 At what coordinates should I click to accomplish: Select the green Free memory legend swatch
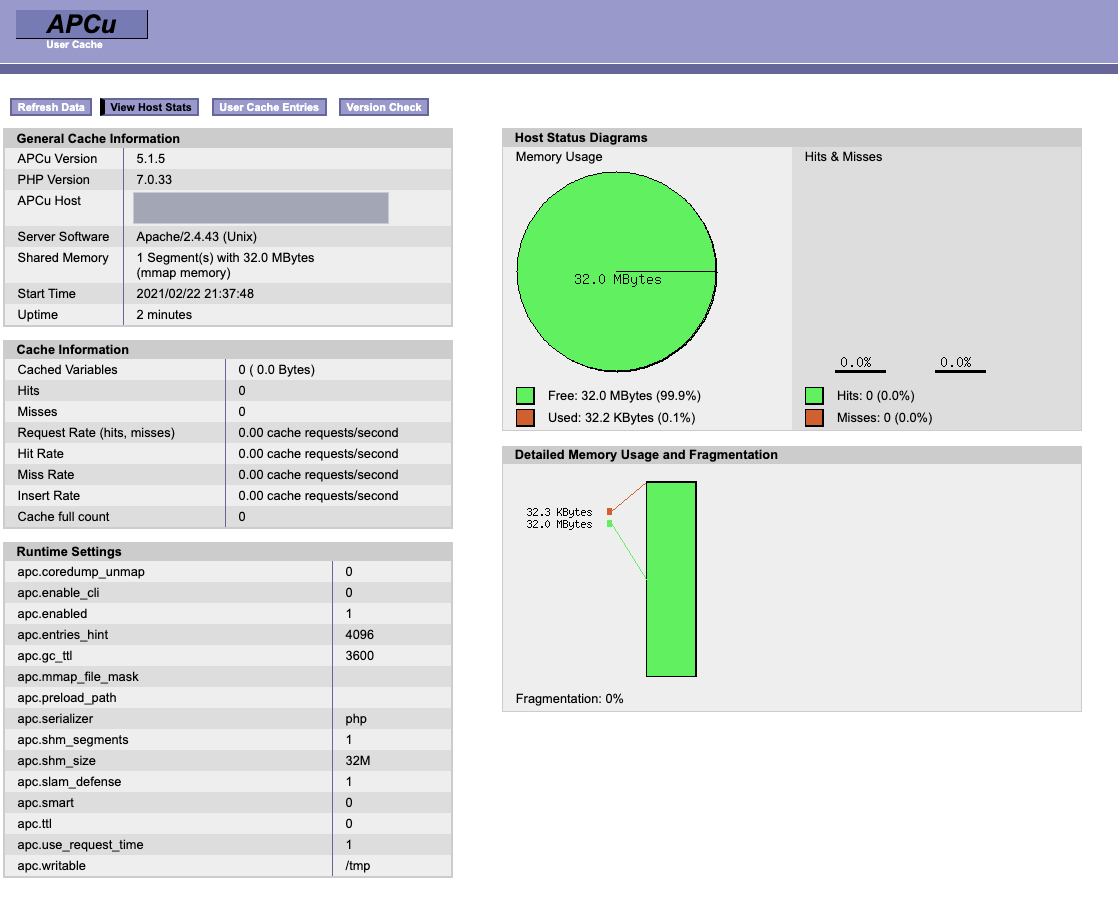pyautogui.click(x=525, y=395)
